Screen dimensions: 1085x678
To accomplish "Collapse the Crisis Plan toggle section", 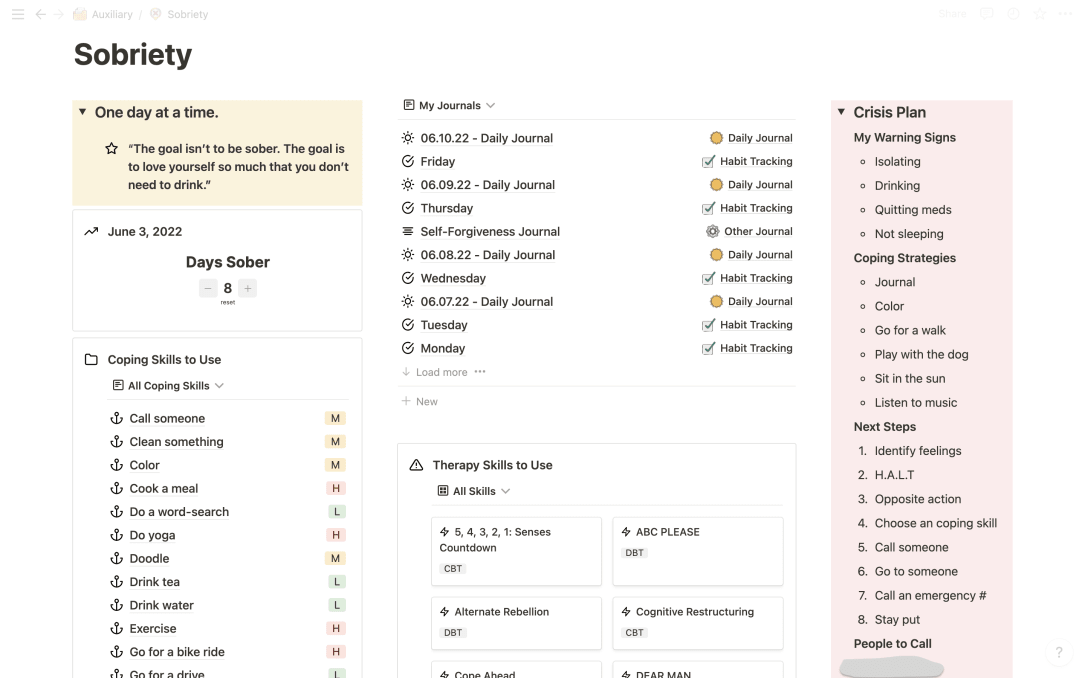I will (x=841, y=112).
